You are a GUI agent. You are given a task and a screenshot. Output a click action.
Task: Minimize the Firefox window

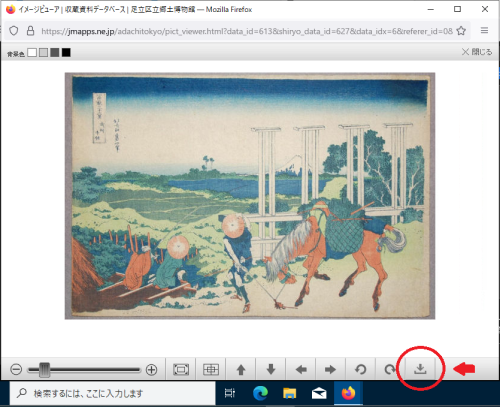(431, 9)
